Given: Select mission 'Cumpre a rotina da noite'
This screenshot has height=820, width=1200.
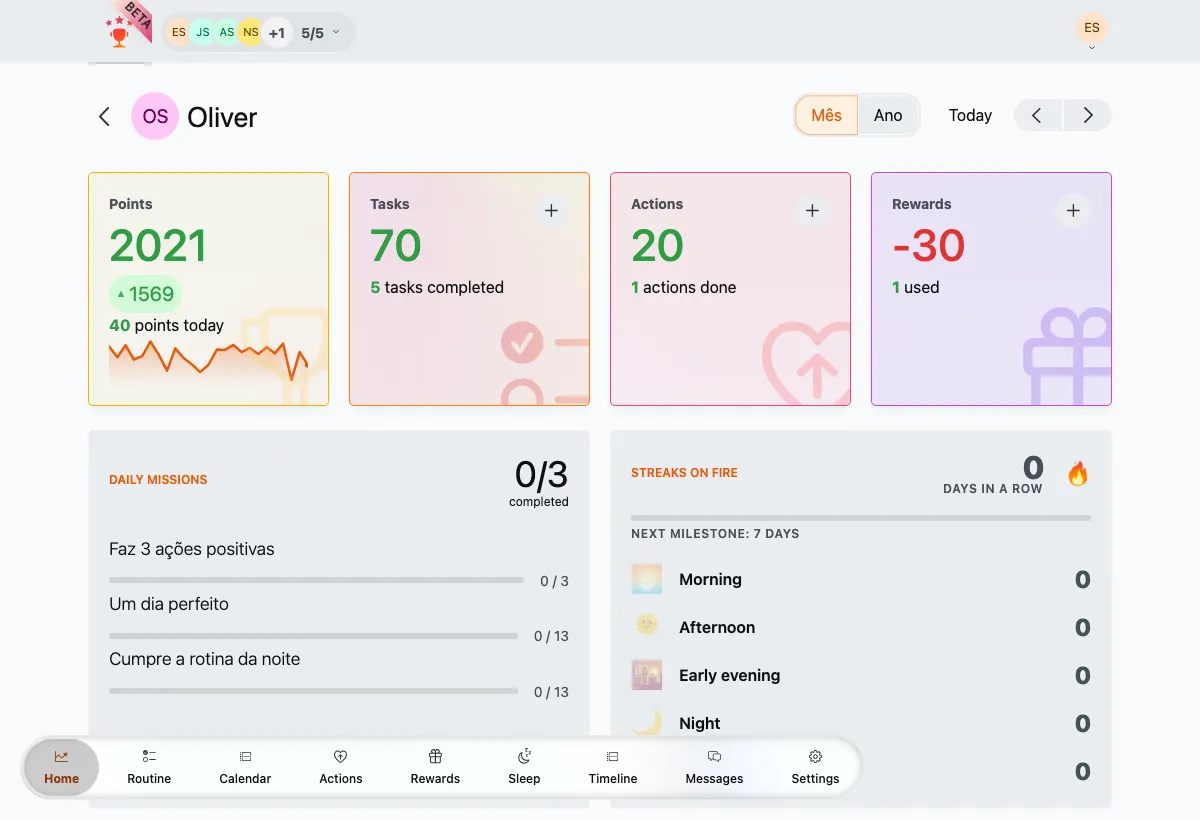Looking at the screenshot, I should (x=205, y=659).
